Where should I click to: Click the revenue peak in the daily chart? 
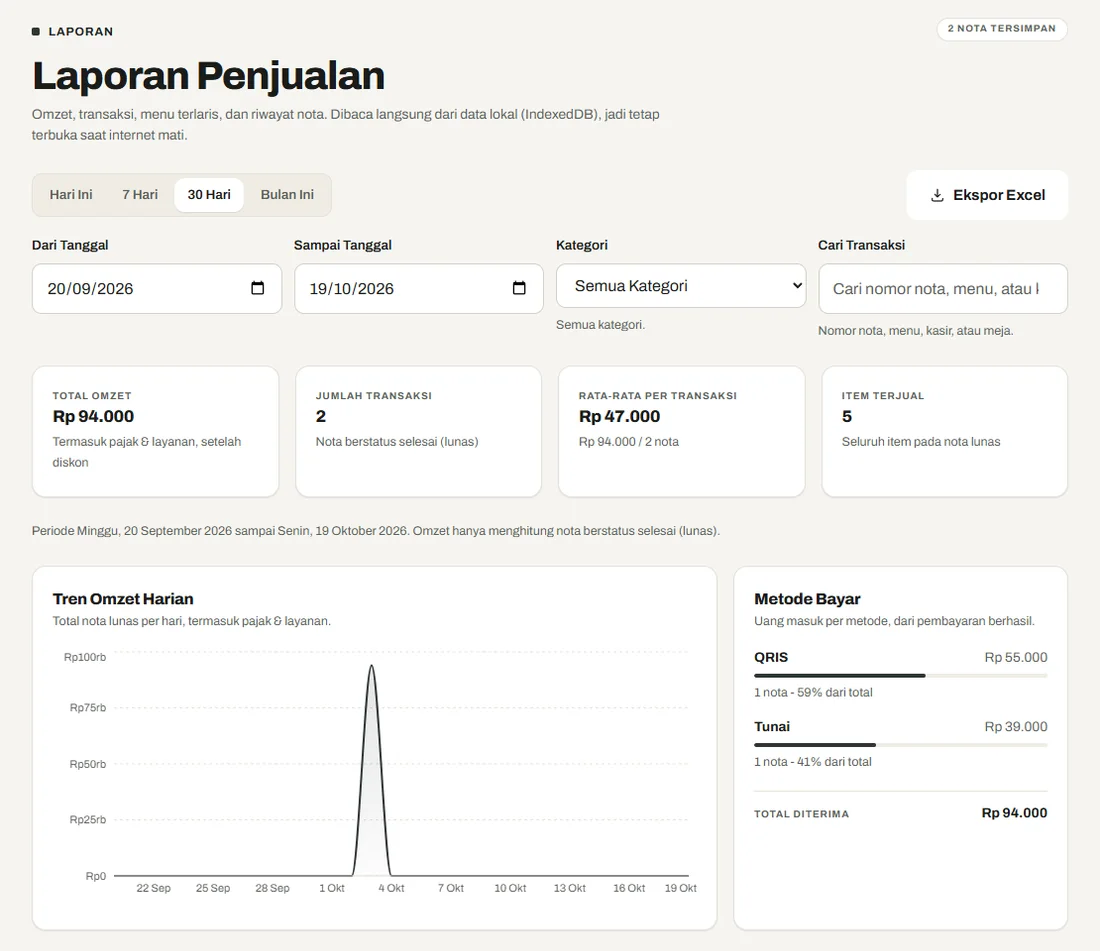pos(372,666)
